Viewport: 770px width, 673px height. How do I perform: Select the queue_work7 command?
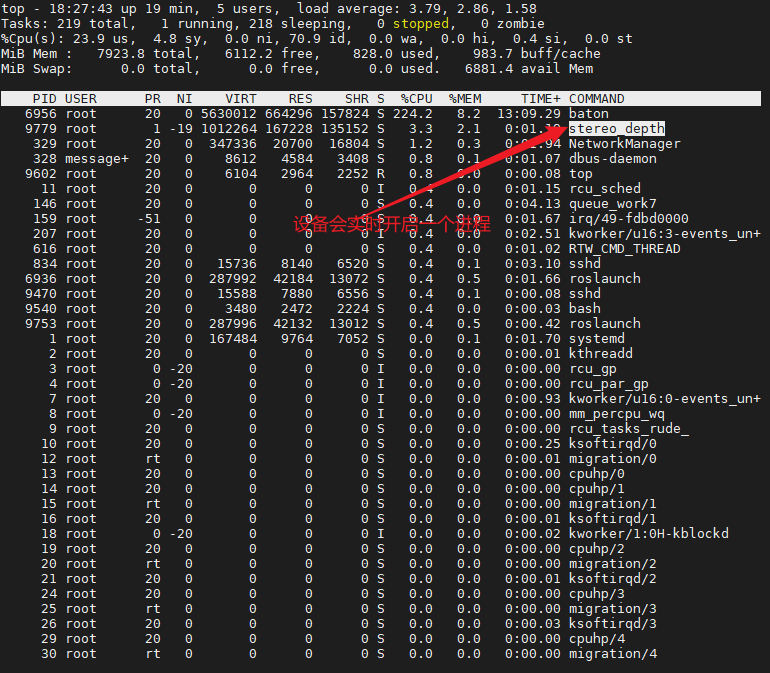coord(613,204)
